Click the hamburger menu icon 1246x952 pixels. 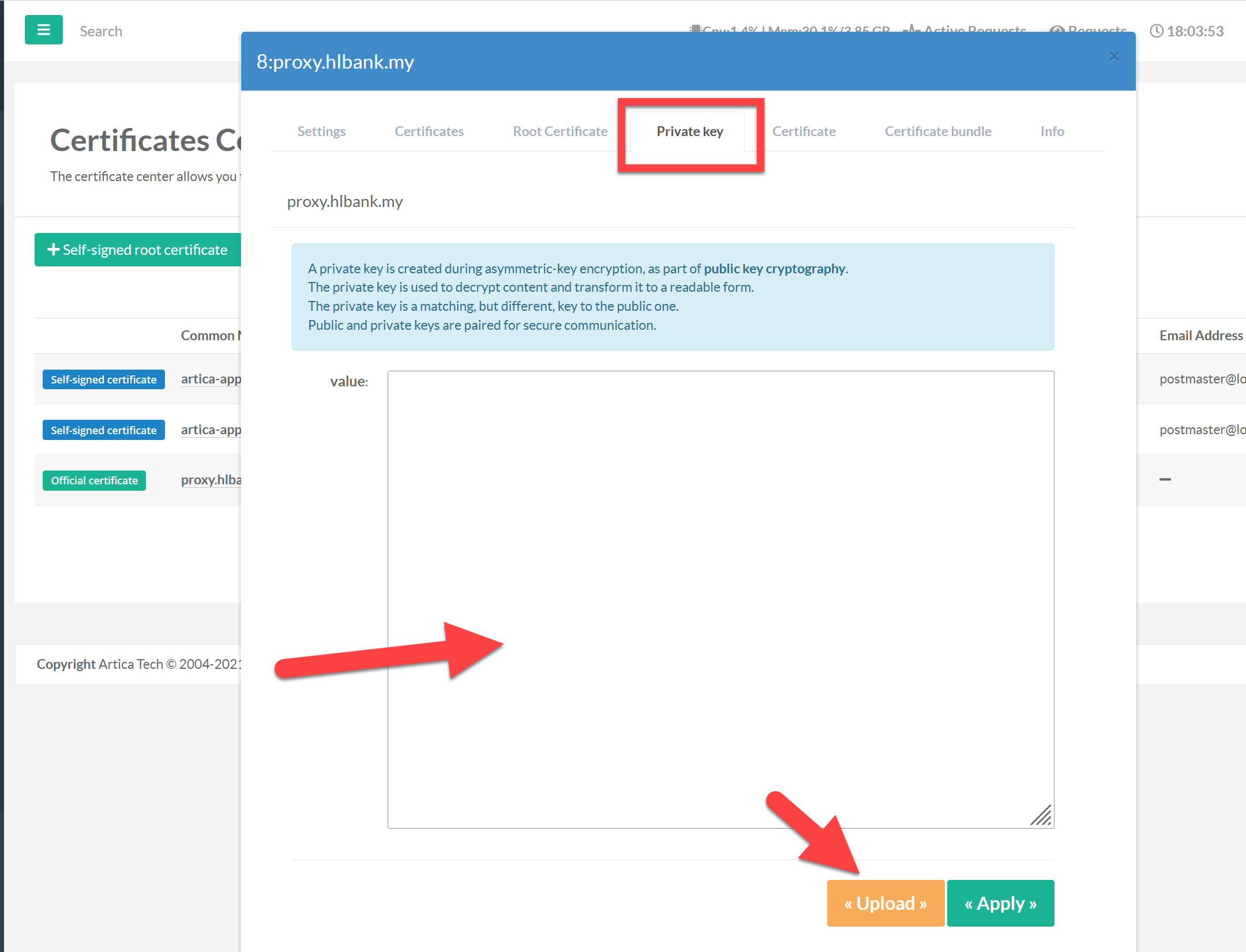tap(43, 30)
